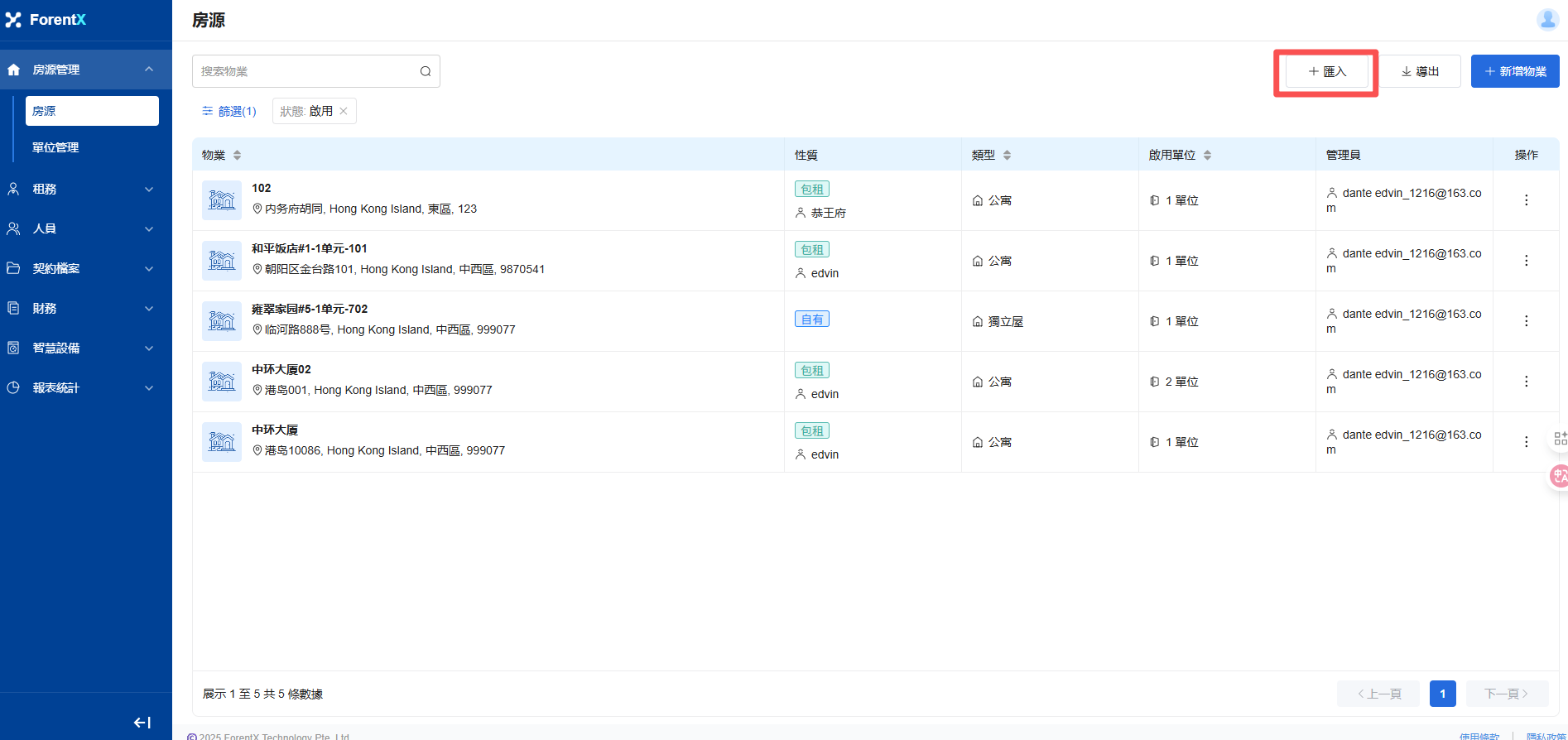
Task: Open the user avatar profile icon
Action: tap(1546, 20)
